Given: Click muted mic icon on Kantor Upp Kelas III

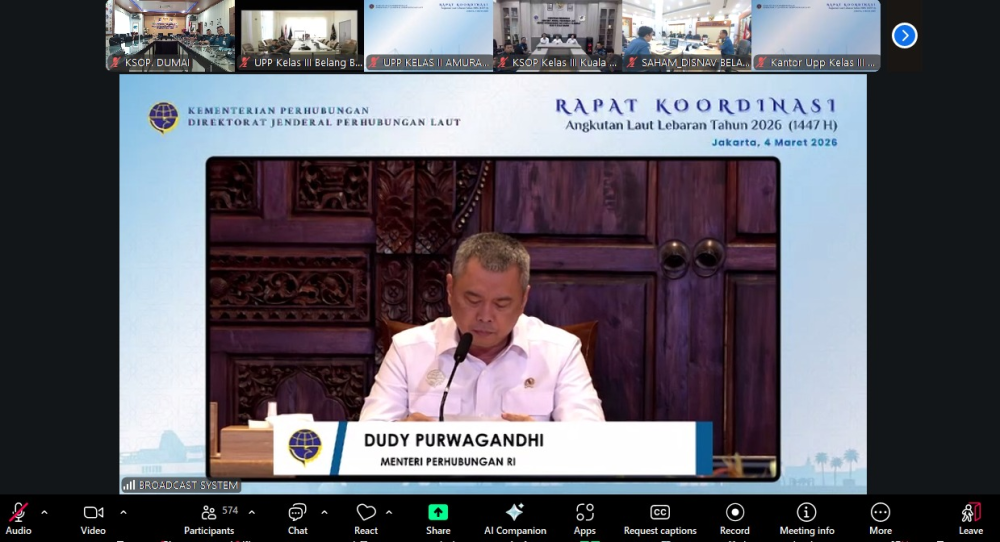Looking at the screenshot, I should [761, 62].
